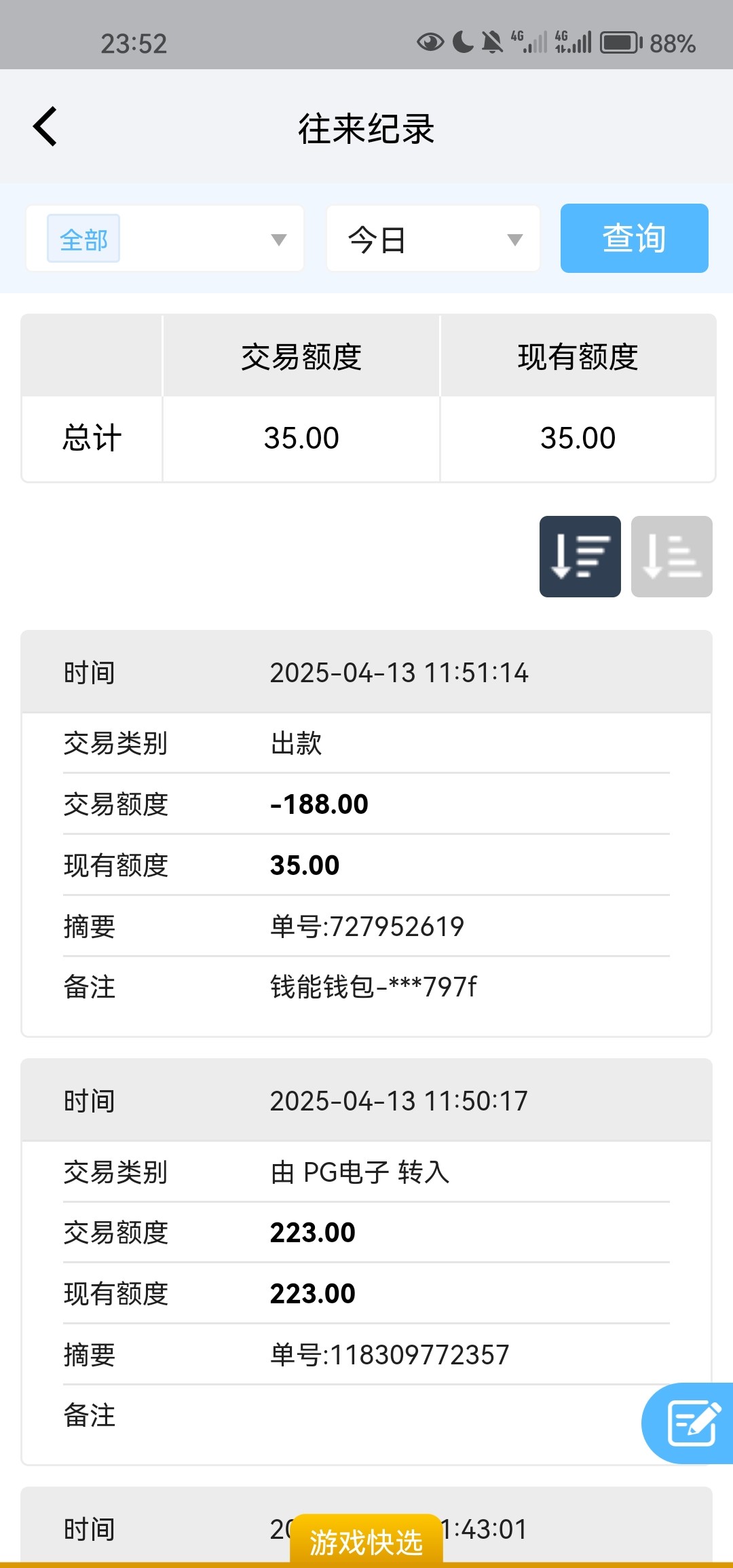Click the 全部 selected filter tag
Screen dimensions: 733x1568
pyautogui.click(x=83, y=239)
